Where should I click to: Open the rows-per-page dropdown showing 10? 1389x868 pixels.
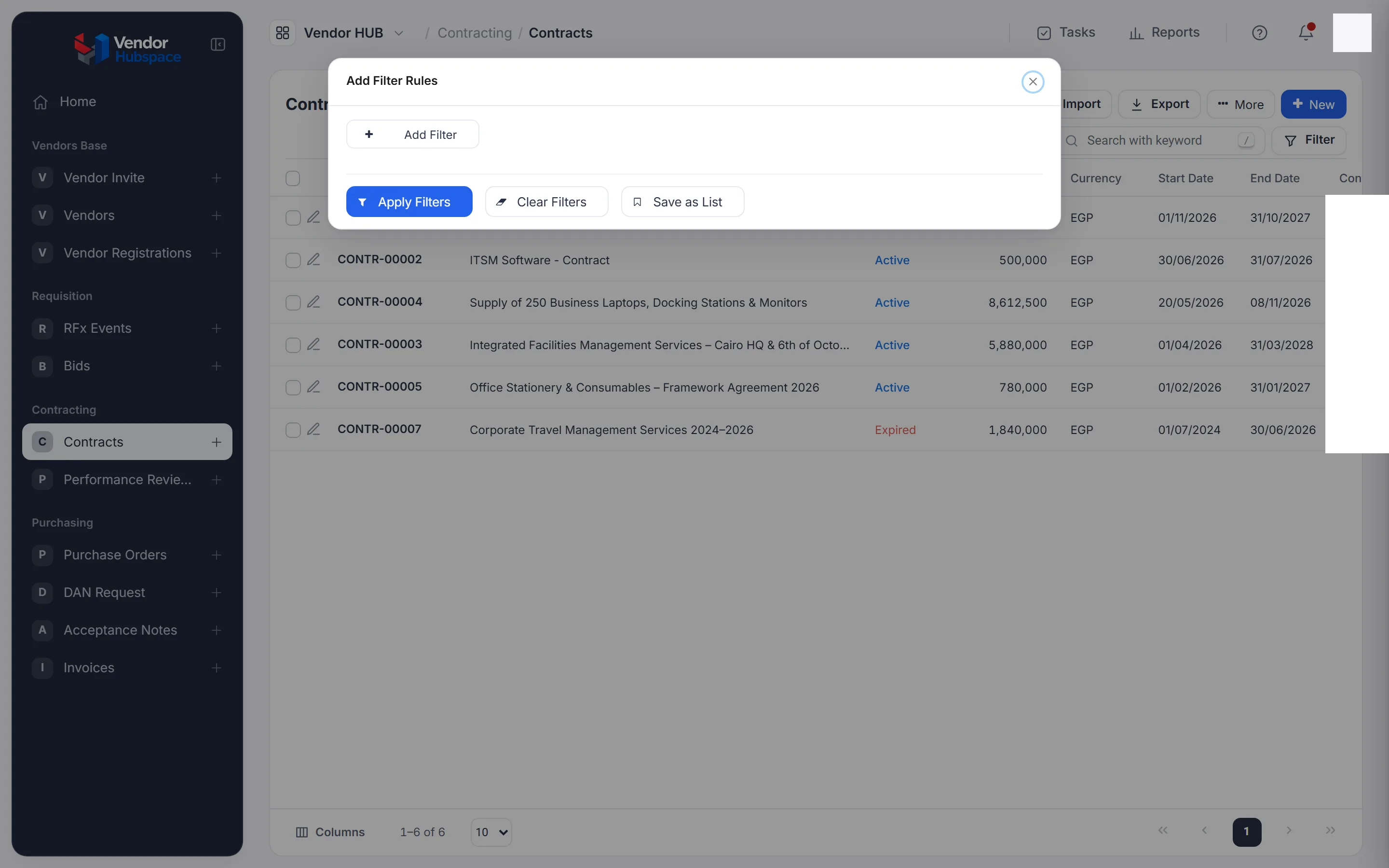tap(491, 832)
